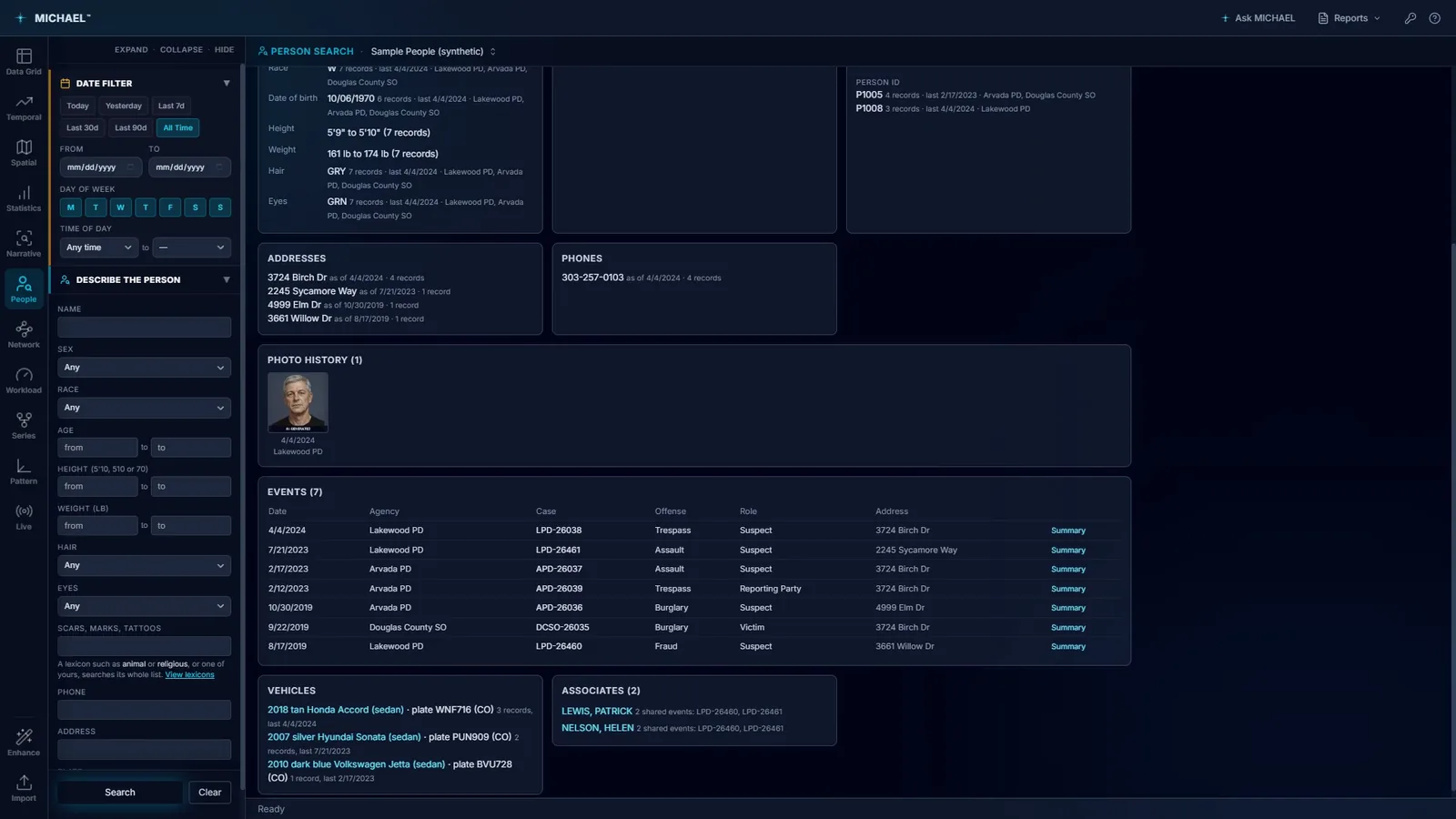This screenshot has width=1456, height=819.
Task: Click the key icon in top bar
Action: (1410, 18)
